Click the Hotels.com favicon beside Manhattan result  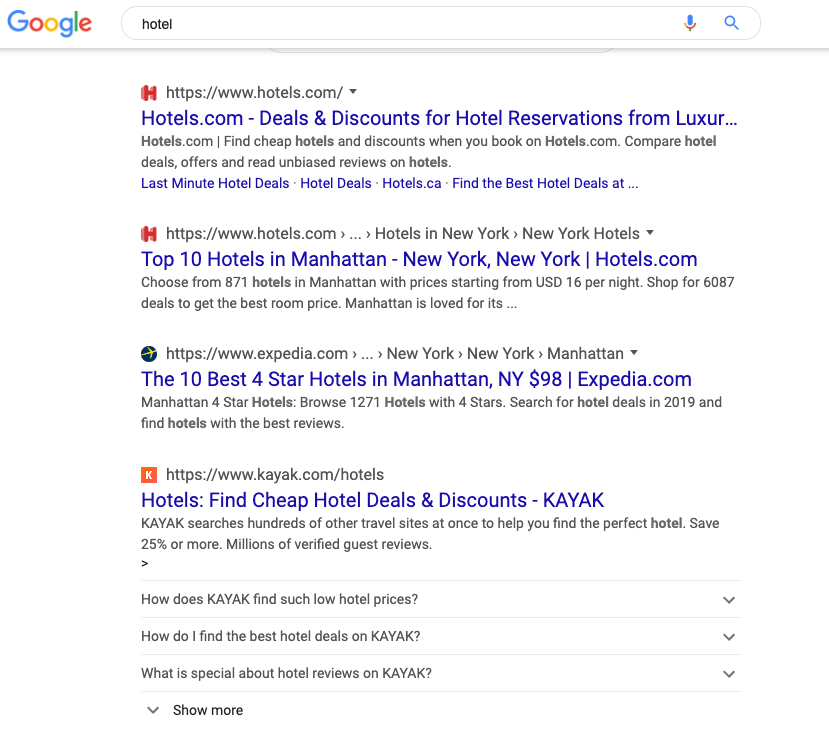pyautogui.click(x=149, y=234)
